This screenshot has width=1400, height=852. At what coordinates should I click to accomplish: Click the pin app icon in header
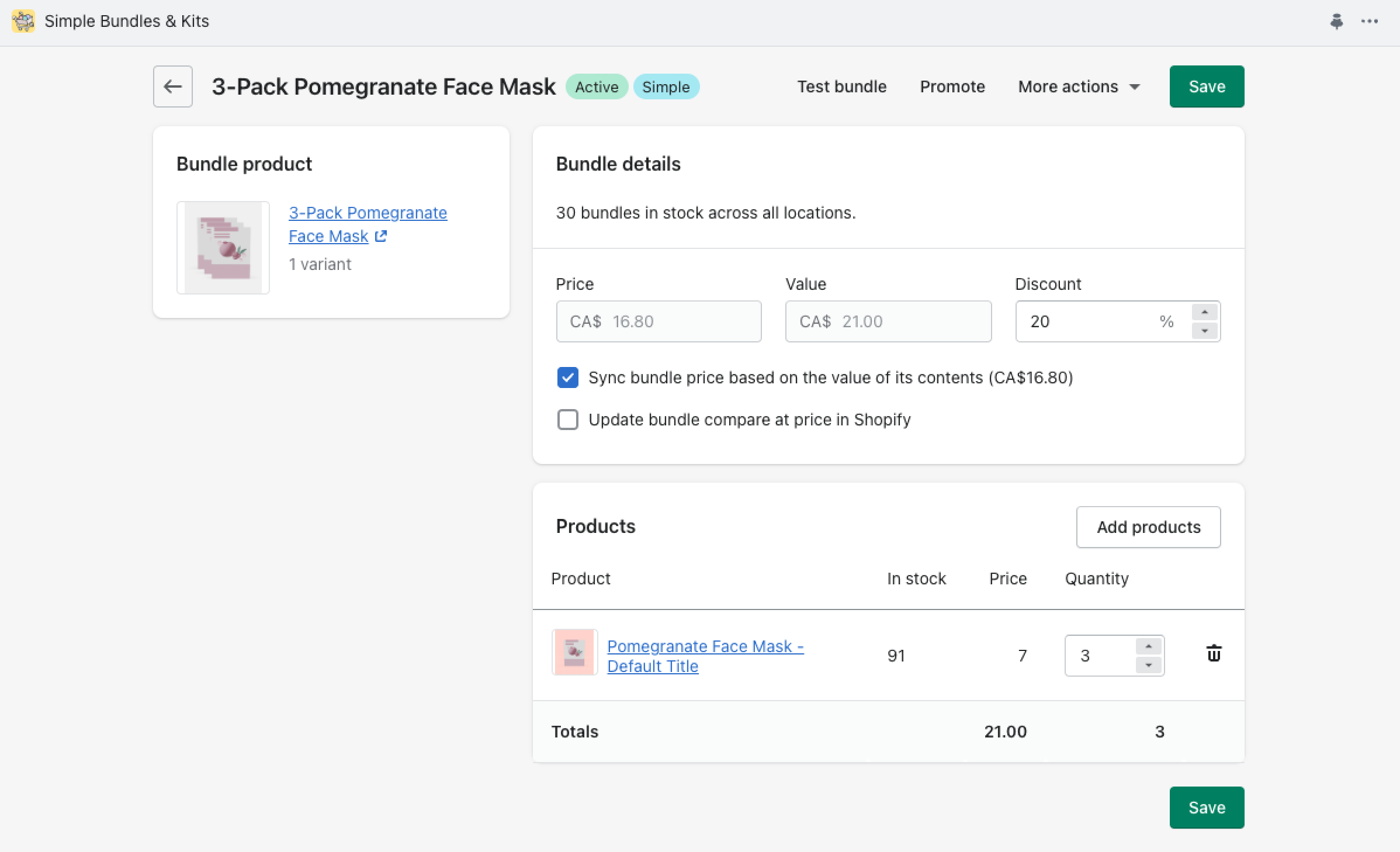pos(1336,22)
